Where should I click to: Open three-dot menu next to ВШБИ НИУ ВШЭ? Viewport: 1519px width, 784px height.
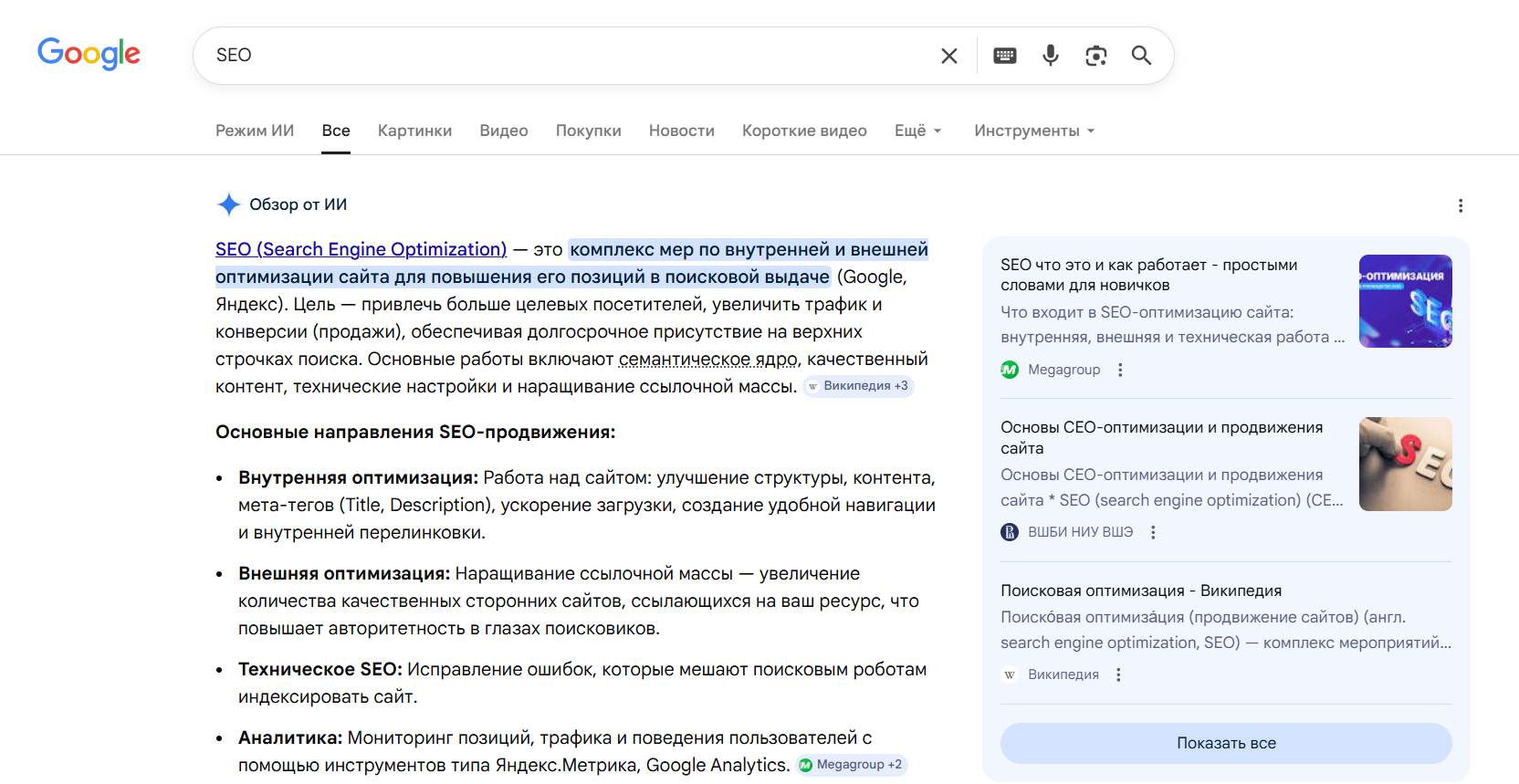pos(1153,532)
